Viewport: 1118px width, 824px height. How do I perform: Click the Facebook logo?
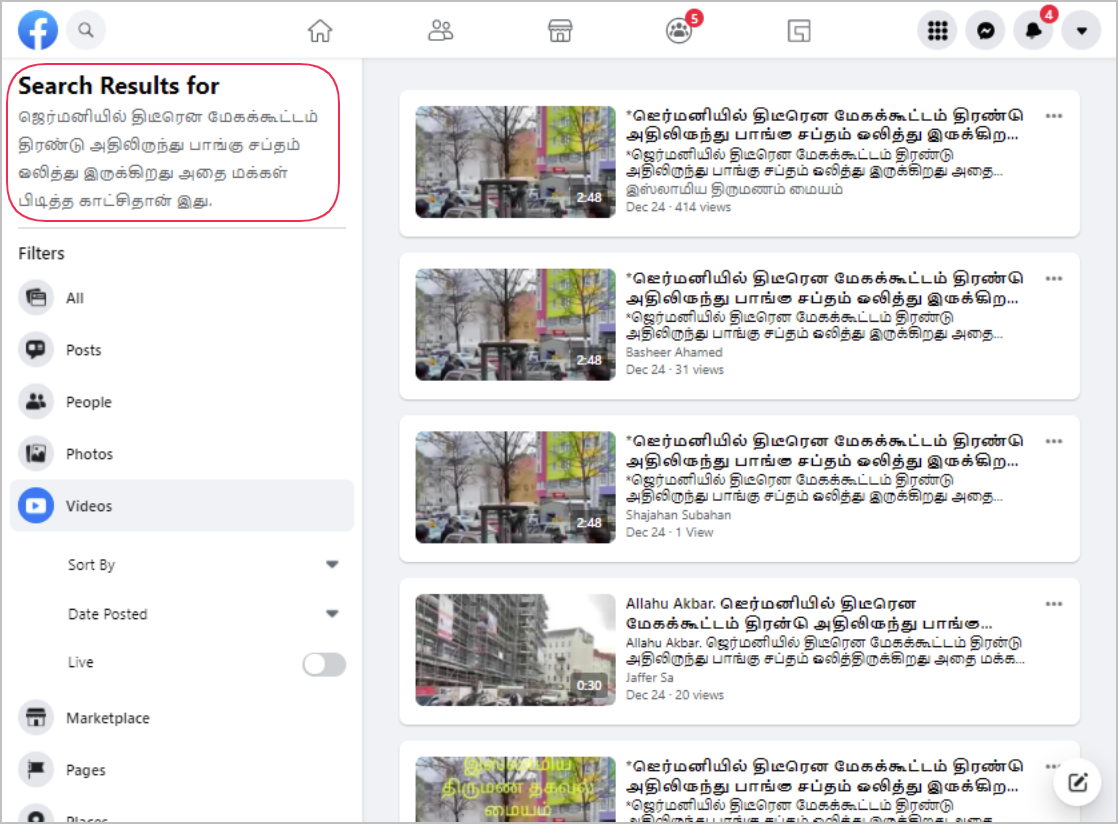[x=38, y=30]
